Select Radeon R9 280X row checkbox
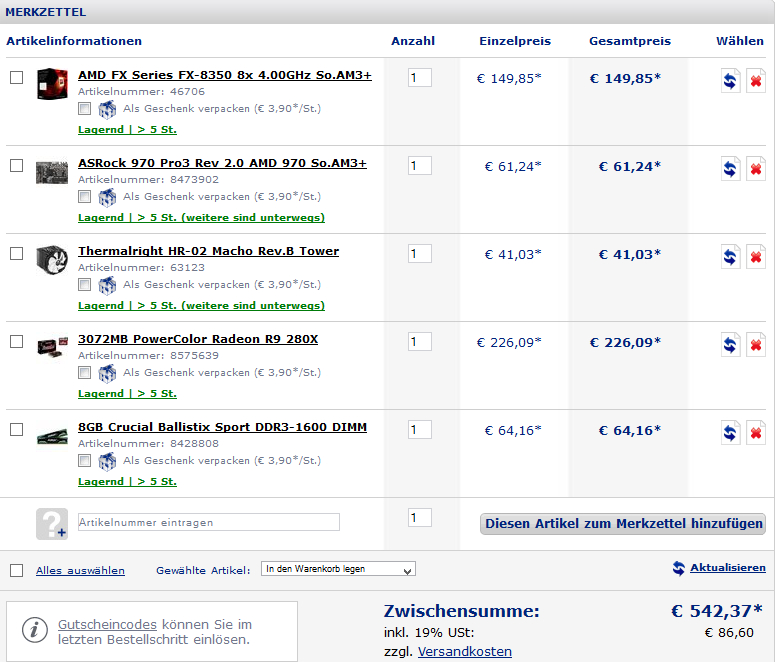This screenshot has height=662, width=775. click(x=16, y=342)
